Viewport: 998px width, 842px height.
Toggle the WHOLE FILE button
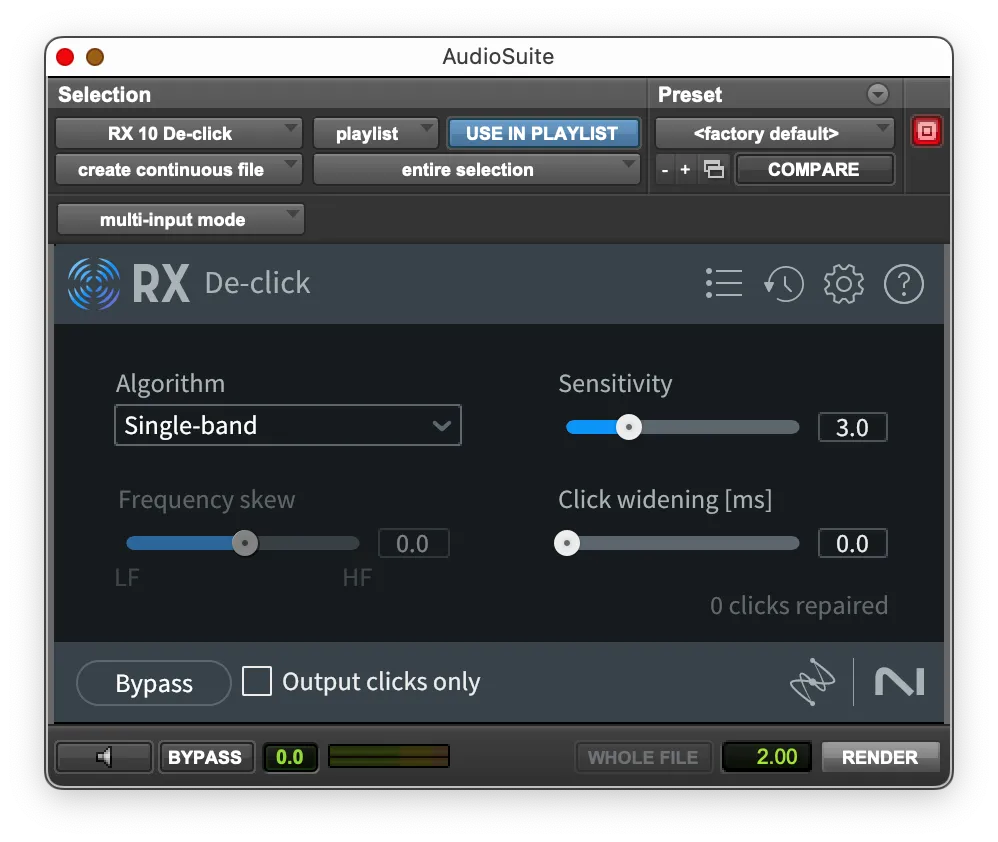[x=643, y=757]
